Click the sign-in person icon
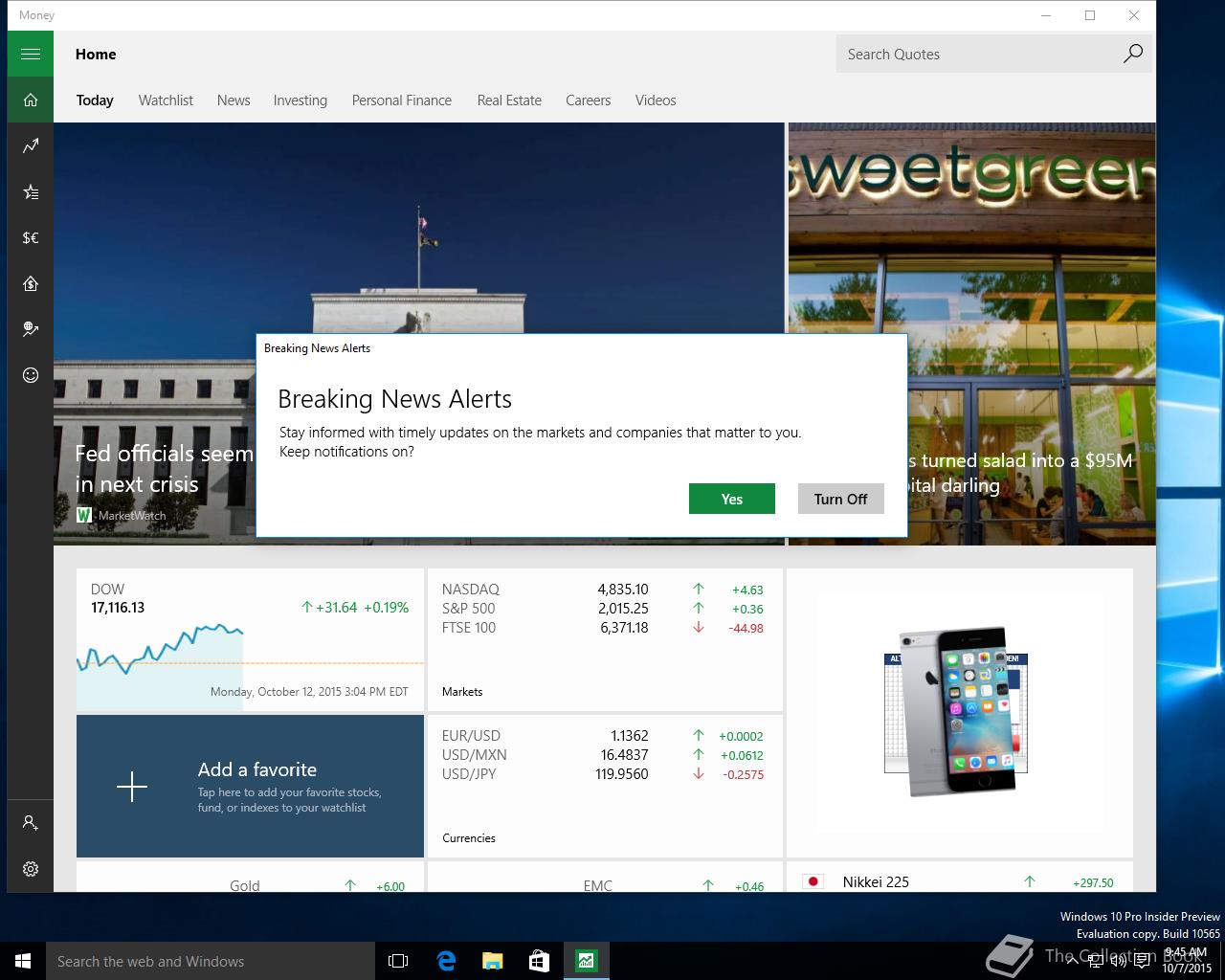This screenshot has width=1225, height=980. pos(31,823)
